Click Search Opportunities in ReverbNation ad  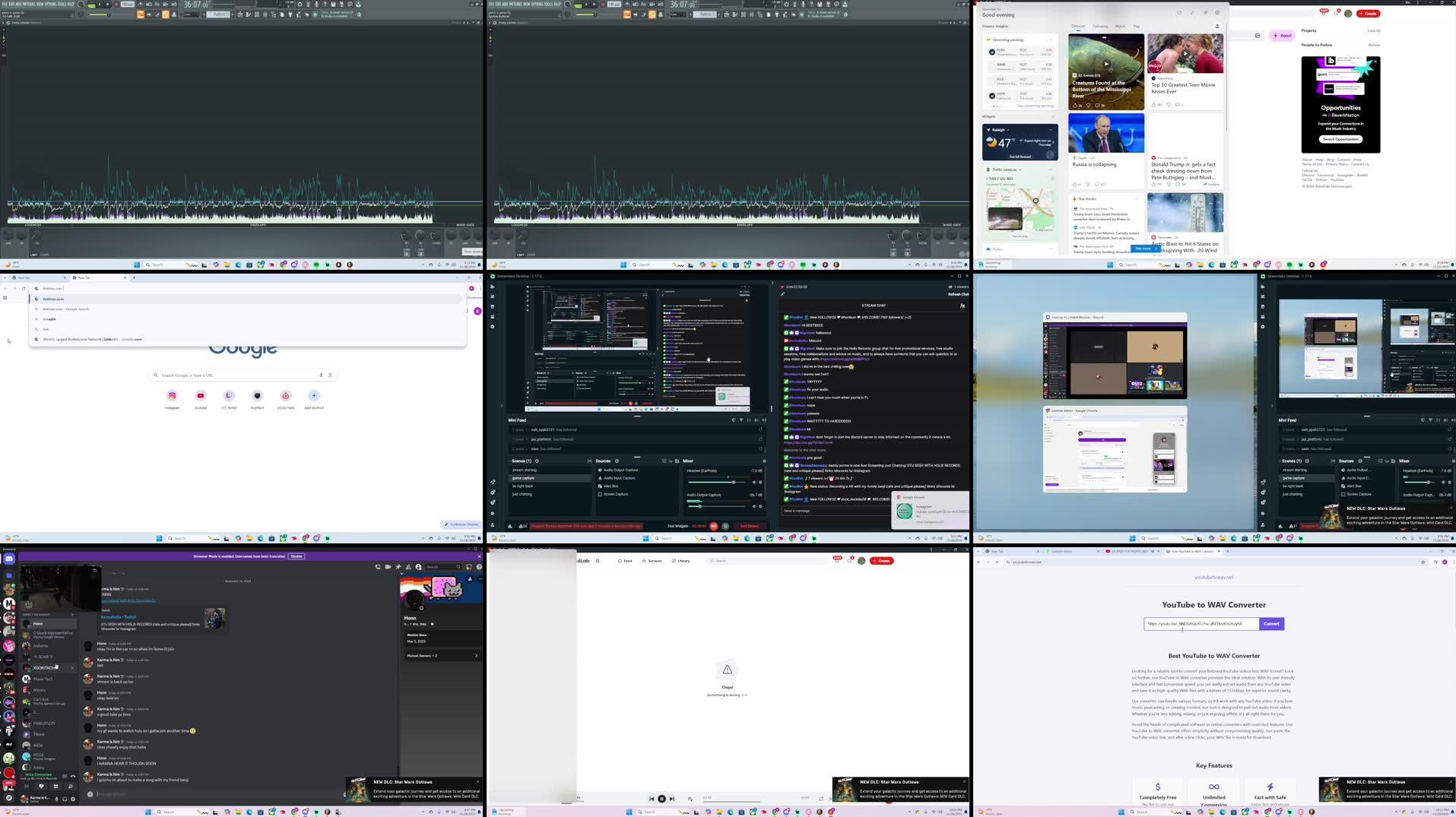1340,139
